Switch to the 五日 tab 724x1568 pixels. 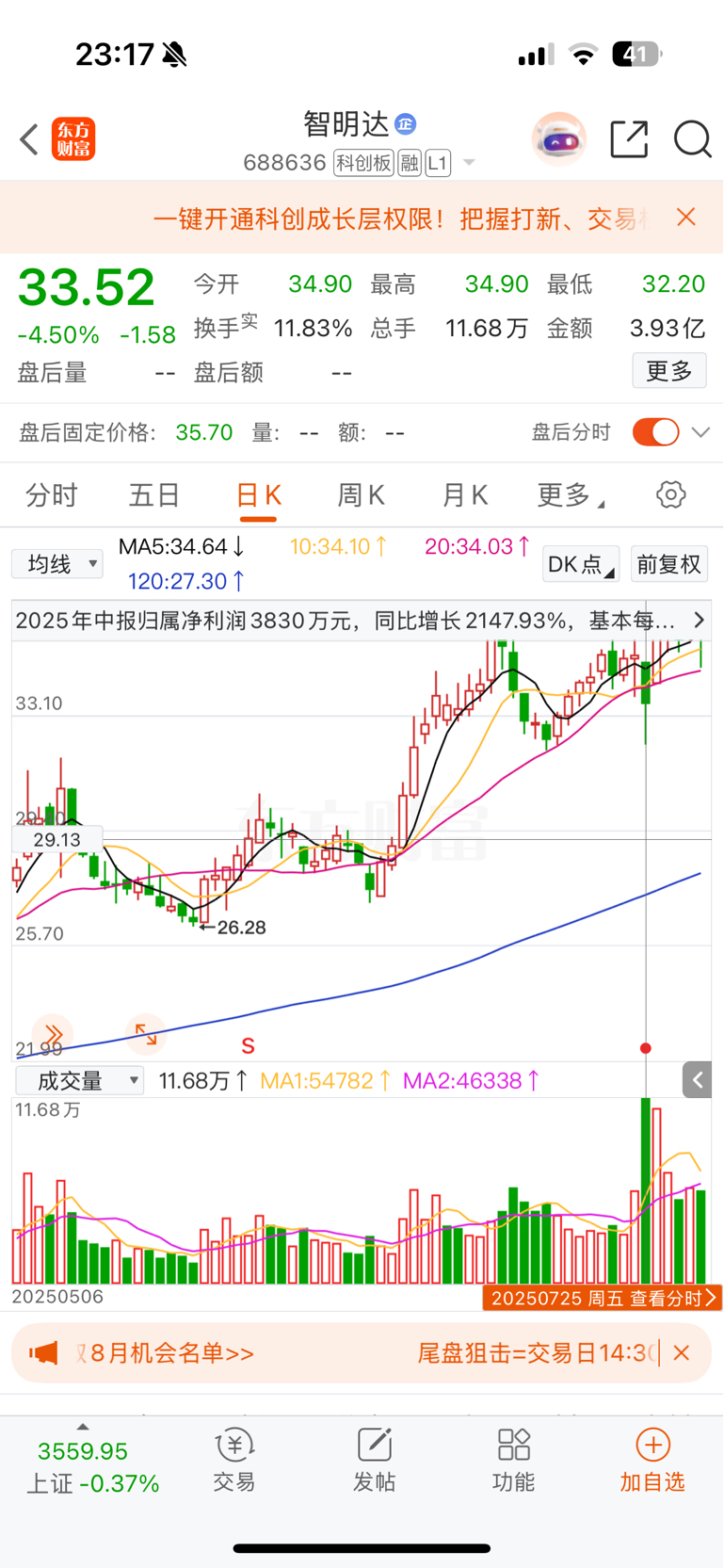pos(154,494)
